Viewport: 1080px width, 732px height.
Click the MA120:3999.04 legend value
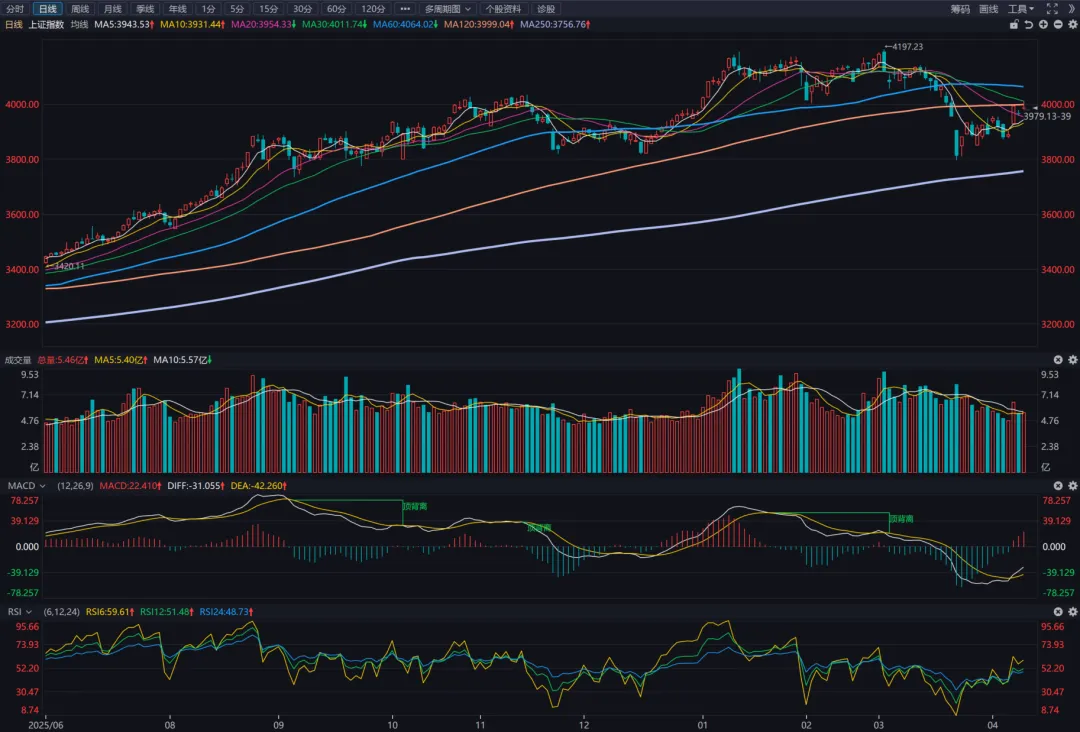tap(479, 24)
